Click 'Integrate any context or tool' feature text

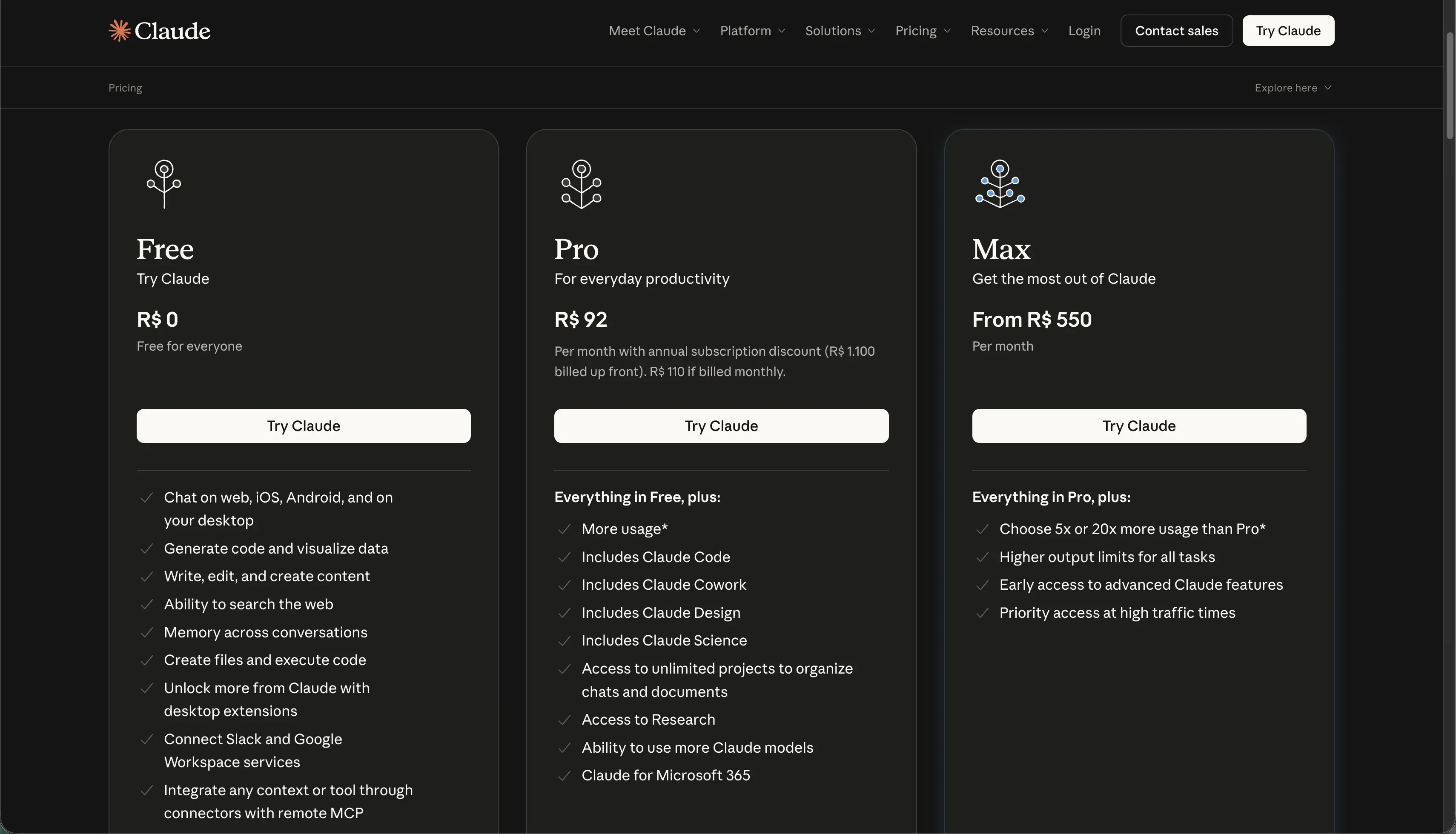coord(288,802)
